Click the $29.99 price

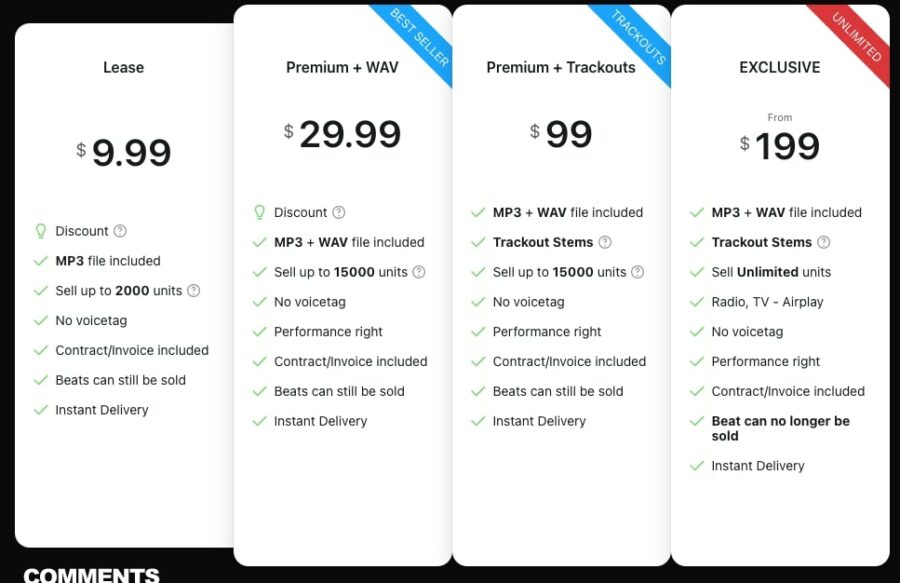point(342,134)
